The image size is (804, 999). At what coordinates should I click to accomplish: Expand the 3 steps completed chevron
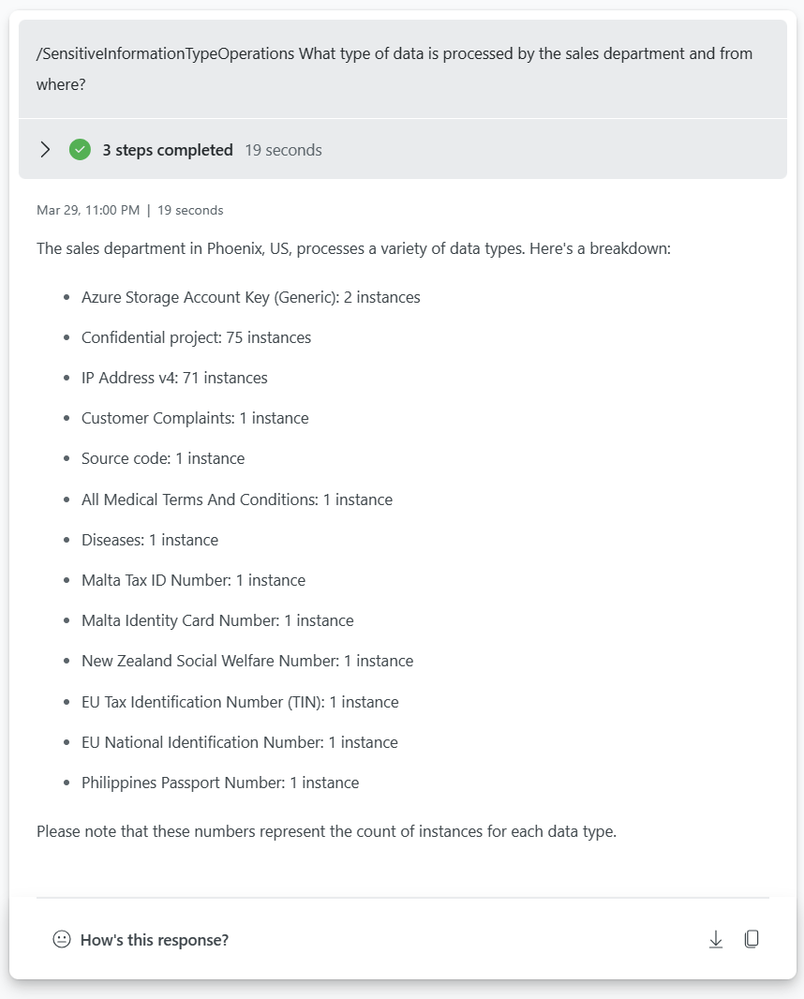[x=45, y=150]
